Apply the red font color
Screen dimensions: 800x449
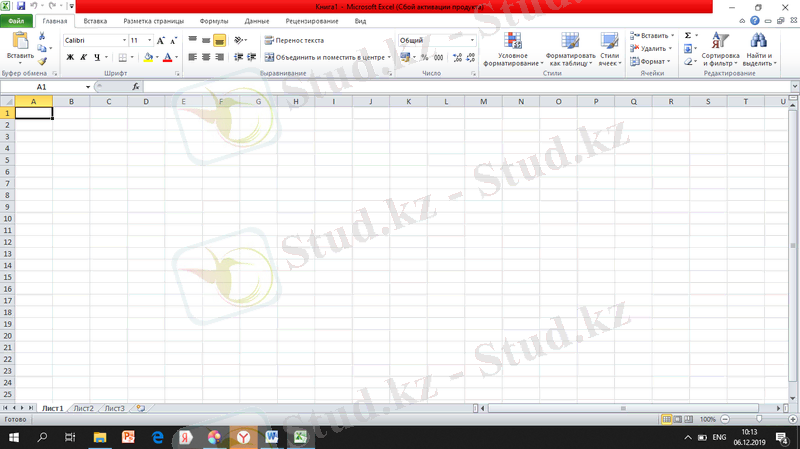coord(167,57)
